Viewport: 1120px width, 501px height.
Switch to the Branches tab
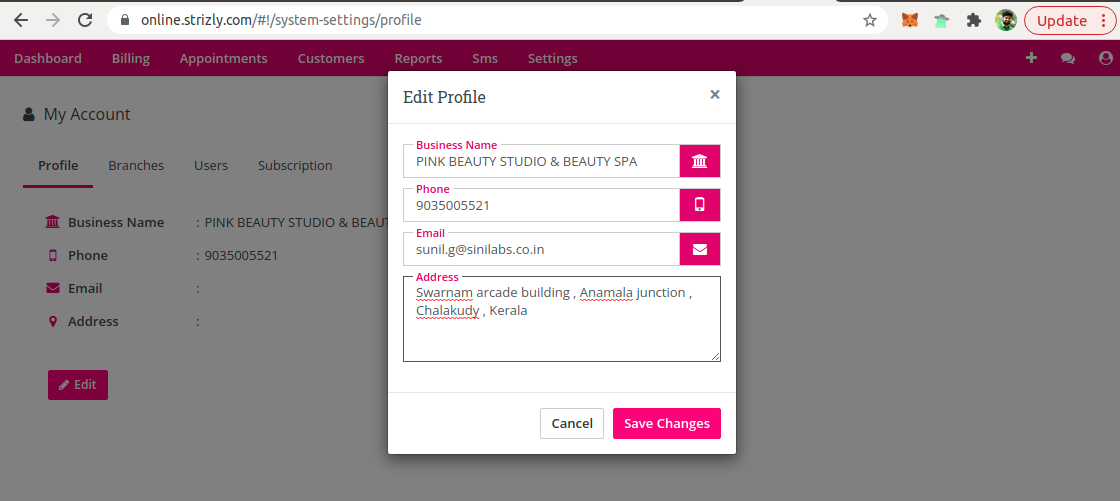pos(136,165)
